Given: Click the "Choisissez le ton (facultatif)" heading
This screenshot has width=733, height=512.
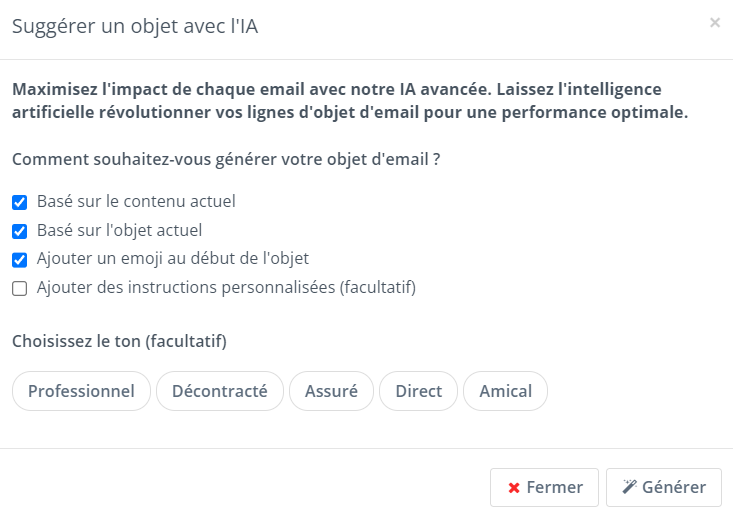Looking at the screenshot, I should pos(119,341).
